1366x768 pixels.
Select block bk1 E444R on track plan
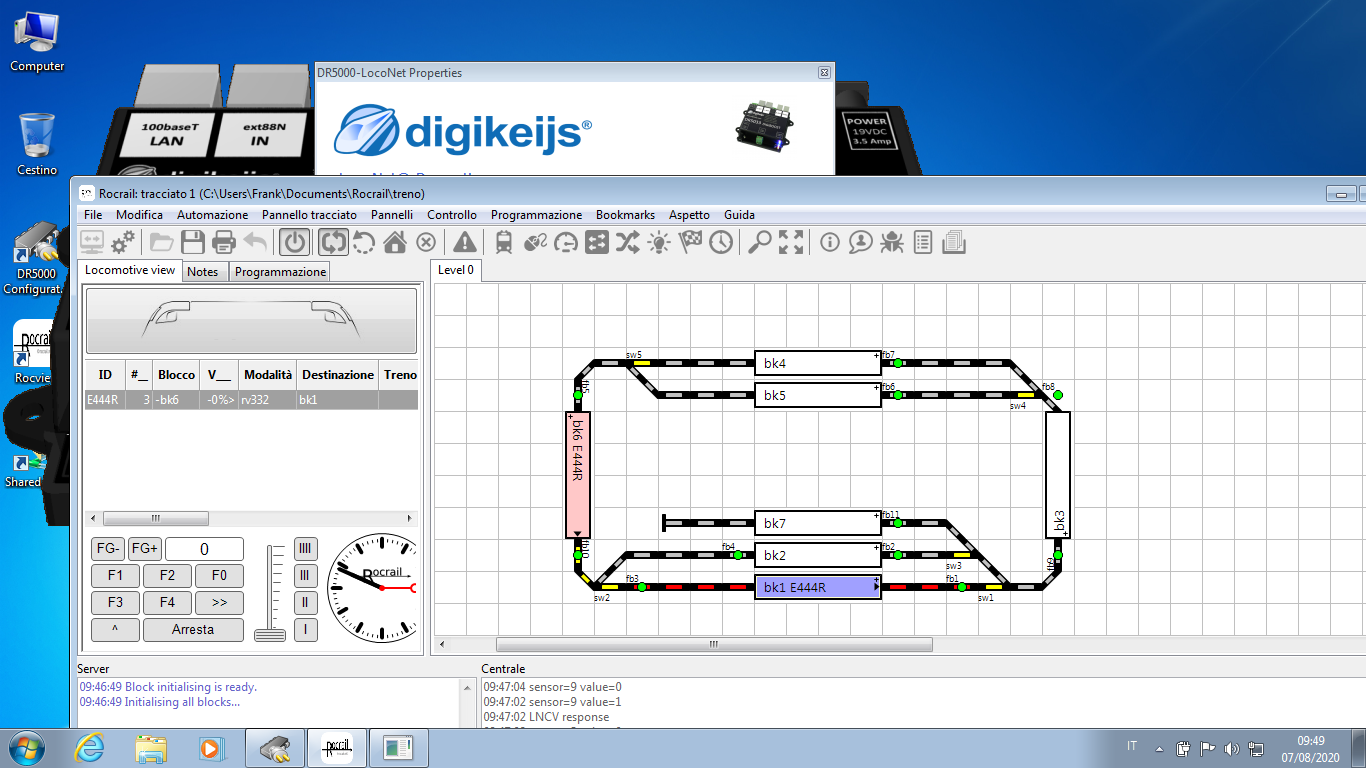817,587
